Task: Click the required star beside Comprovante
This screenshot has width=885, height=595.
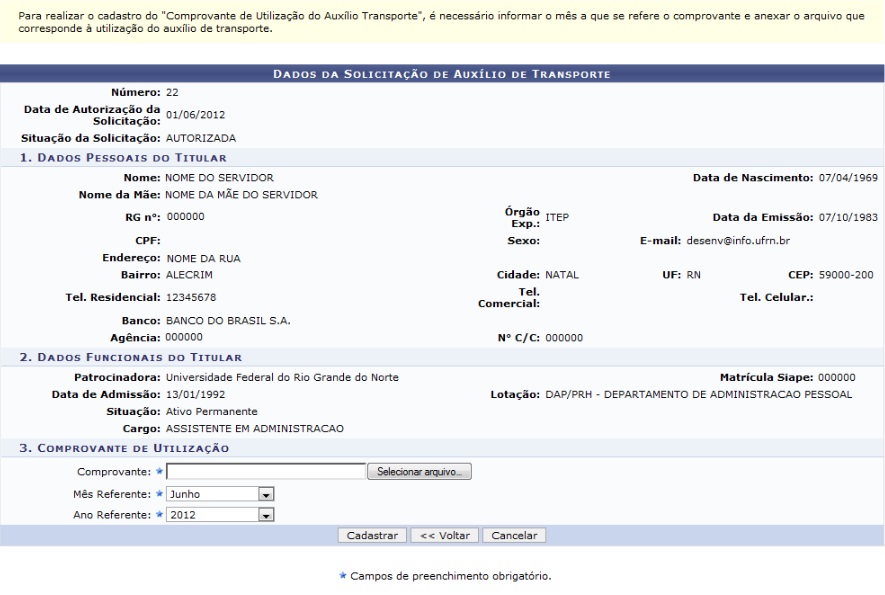Action: click(159, 471)
